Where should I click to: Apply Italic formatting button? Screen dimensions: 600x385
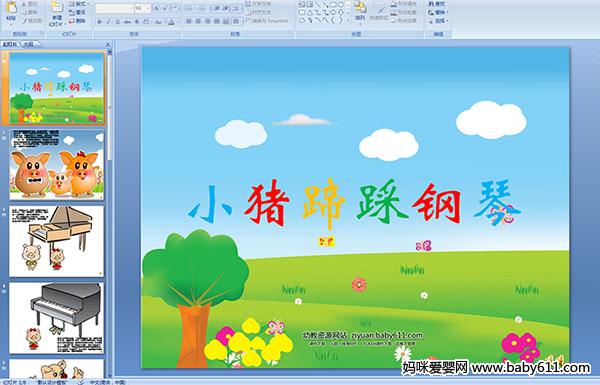(x=108, y=22)
